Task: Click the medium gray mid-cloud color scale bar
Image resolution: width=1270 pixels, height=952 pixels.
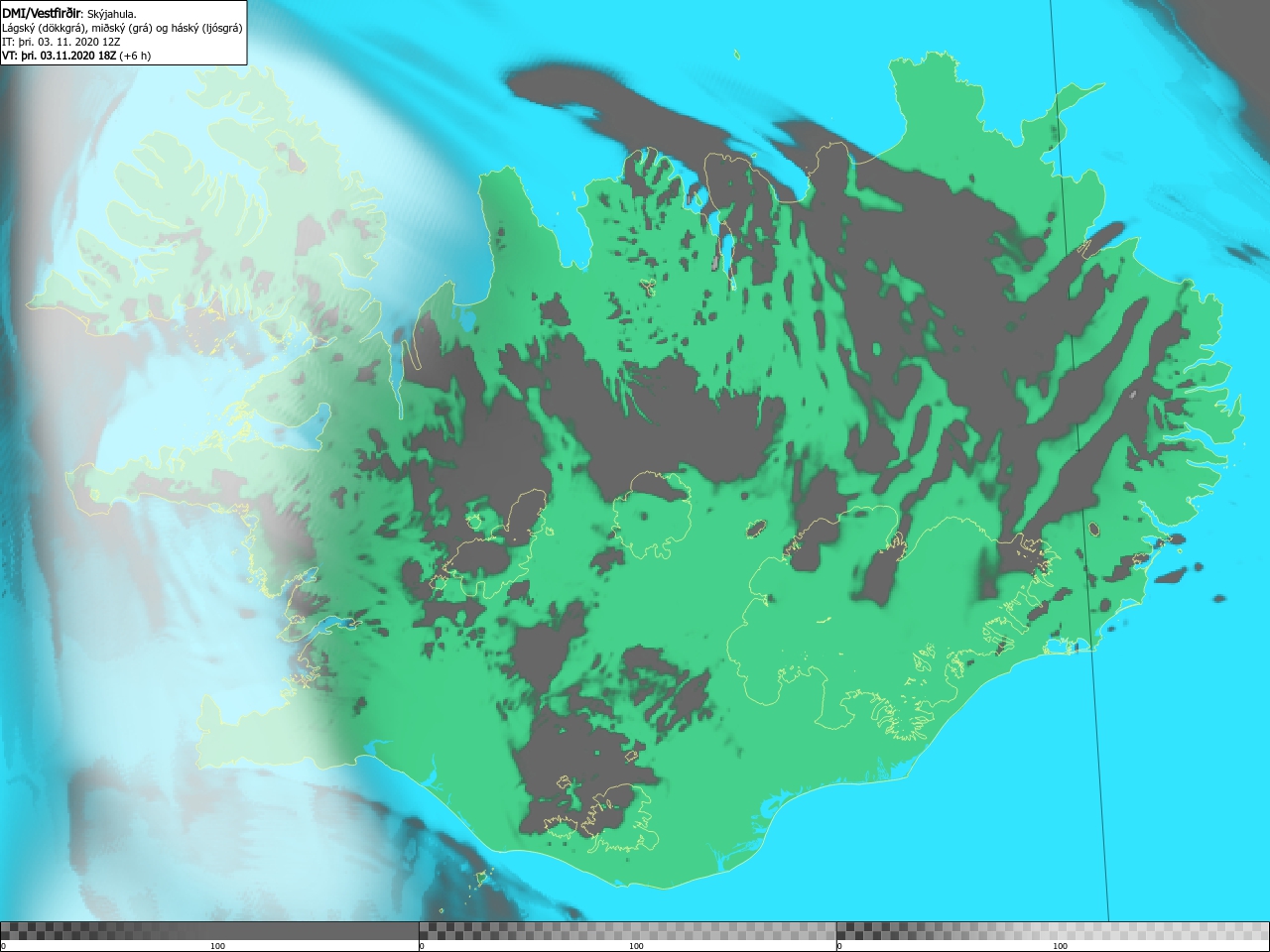Action: point(627,931)
